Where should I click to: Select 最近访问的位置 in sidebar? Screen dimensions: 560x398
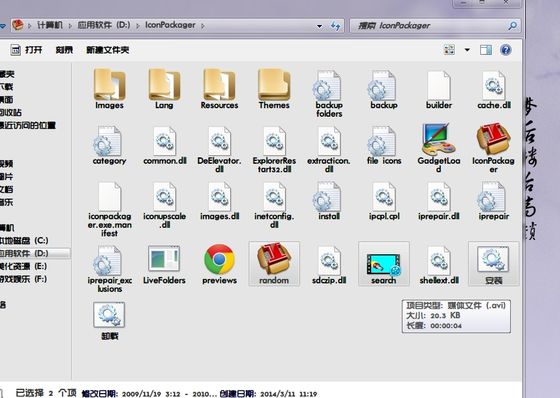tap(28, 125)
